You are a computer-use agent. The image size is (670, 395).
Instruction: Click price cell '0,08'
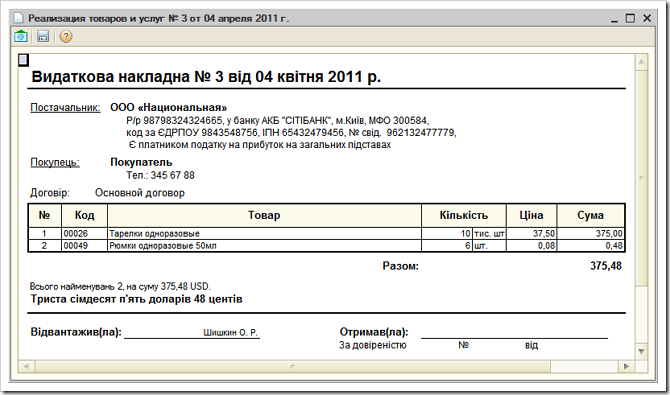[x=532, y=246]
